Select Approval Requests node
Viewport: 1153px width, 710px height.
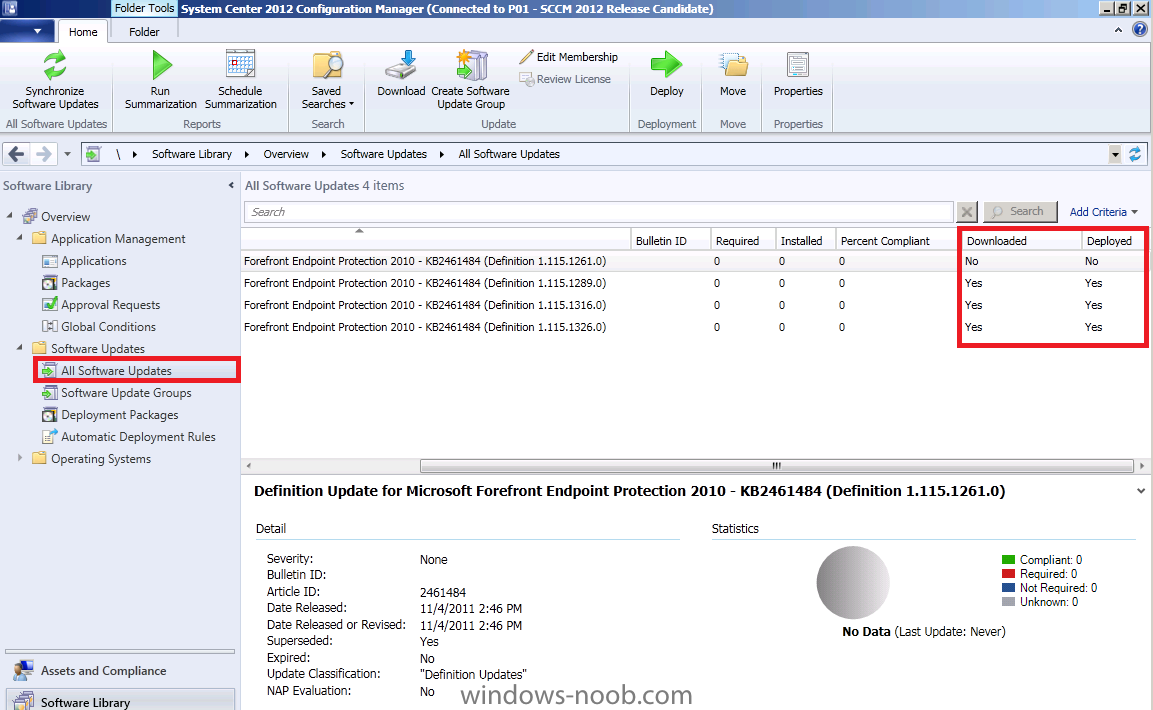click(101, 305)
